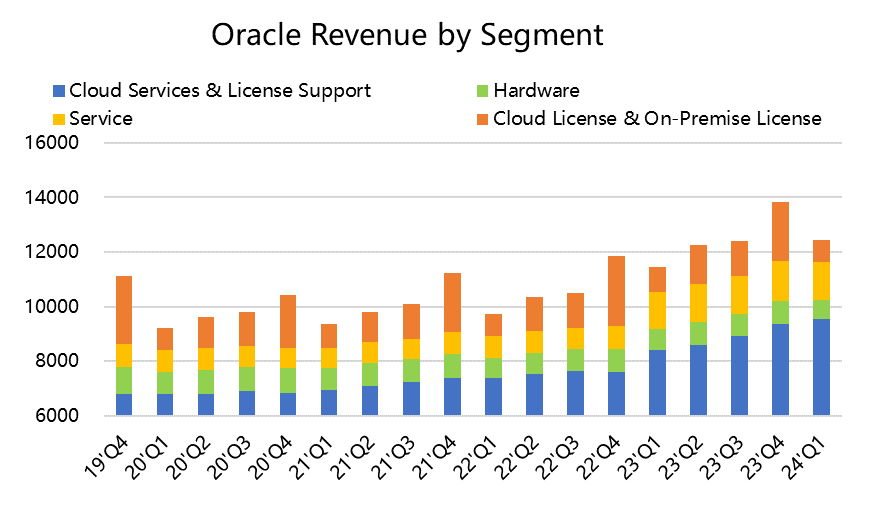Click the 20'Q1 x-axis label
Screen dimensions: 869x517
click(x=148, y=457)
